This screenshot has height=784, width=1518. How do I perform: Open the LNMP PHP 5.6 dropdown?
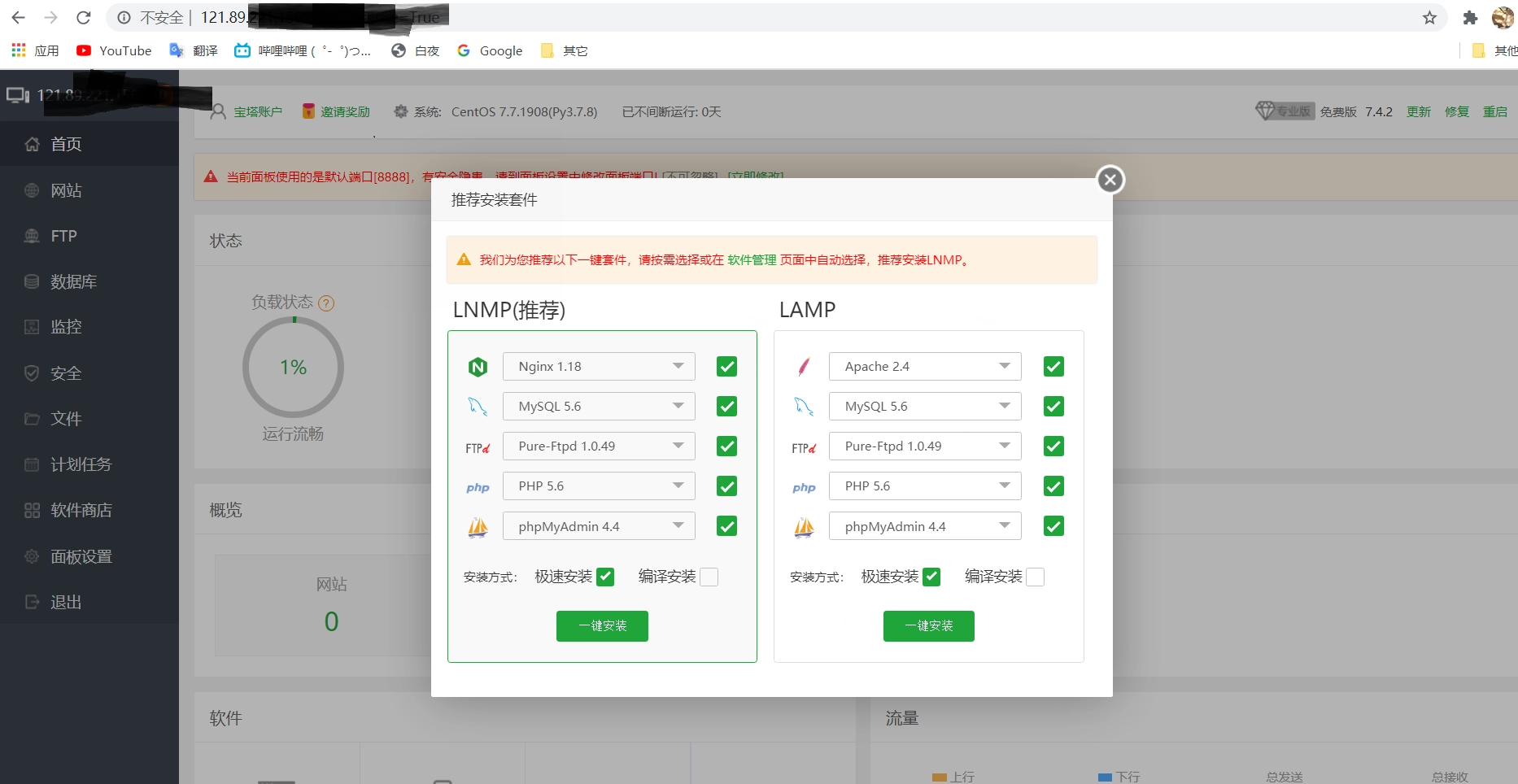click(599, 486)
